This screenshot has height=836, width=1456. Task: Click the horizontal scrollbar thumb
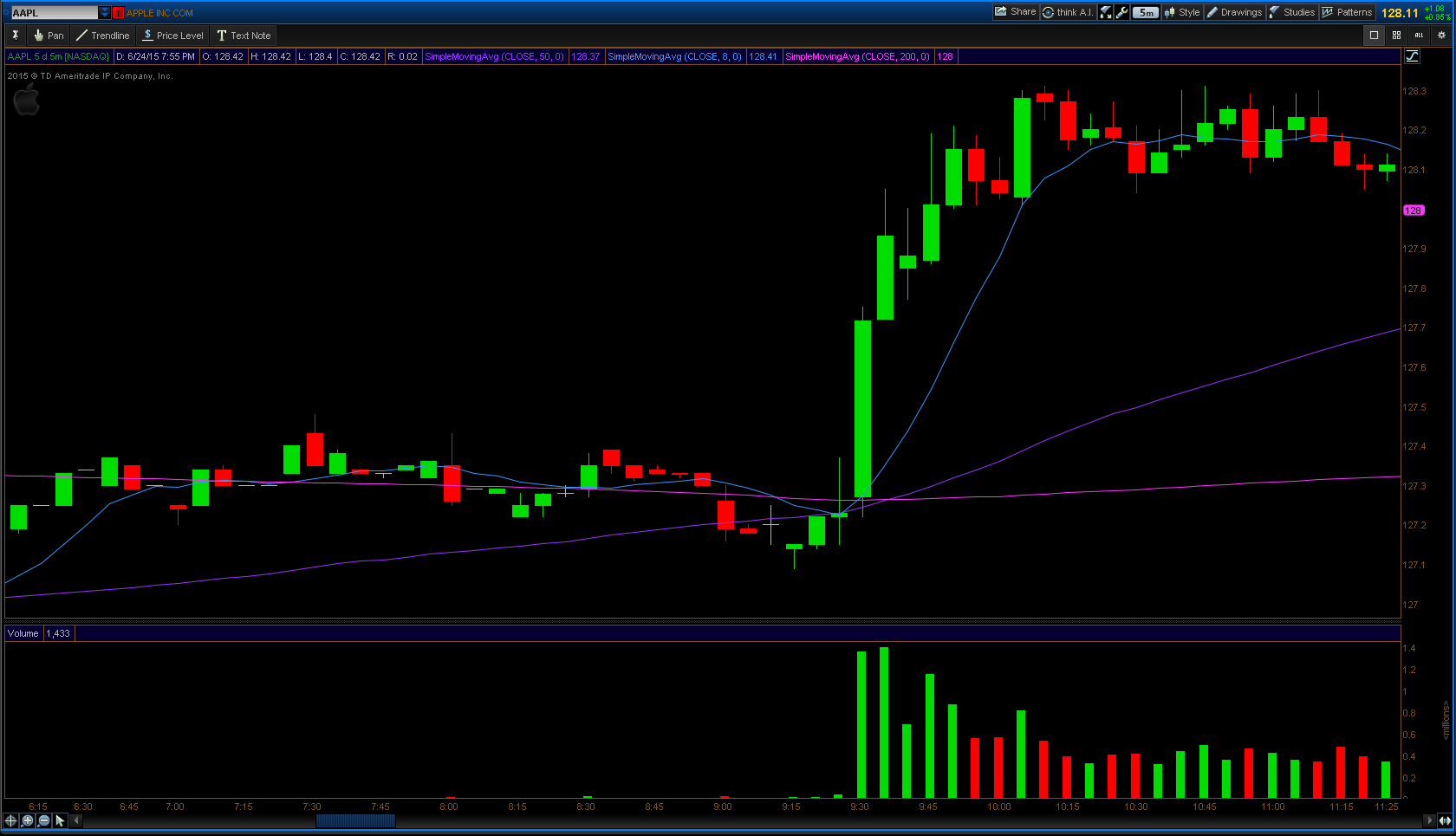pos(355,820)
